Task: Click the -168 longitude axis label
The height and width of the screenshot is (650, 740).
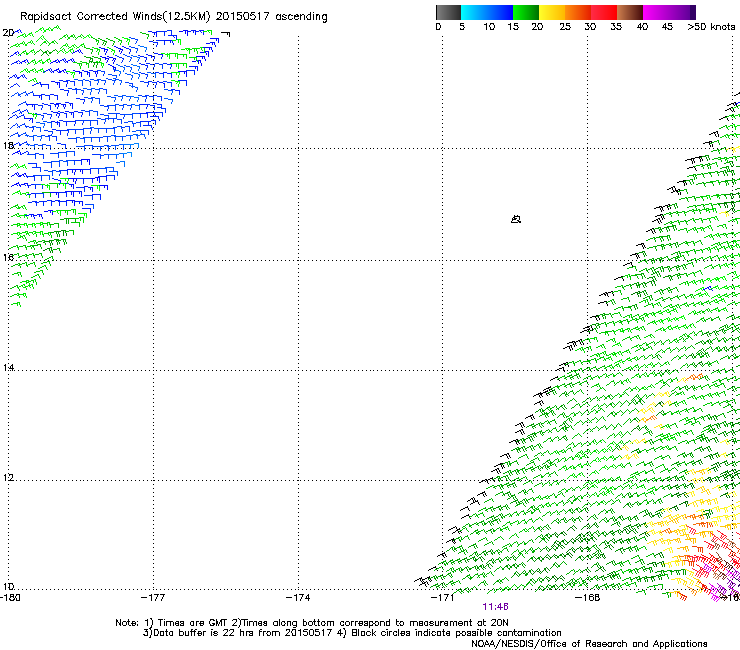Action: (588, 598)
